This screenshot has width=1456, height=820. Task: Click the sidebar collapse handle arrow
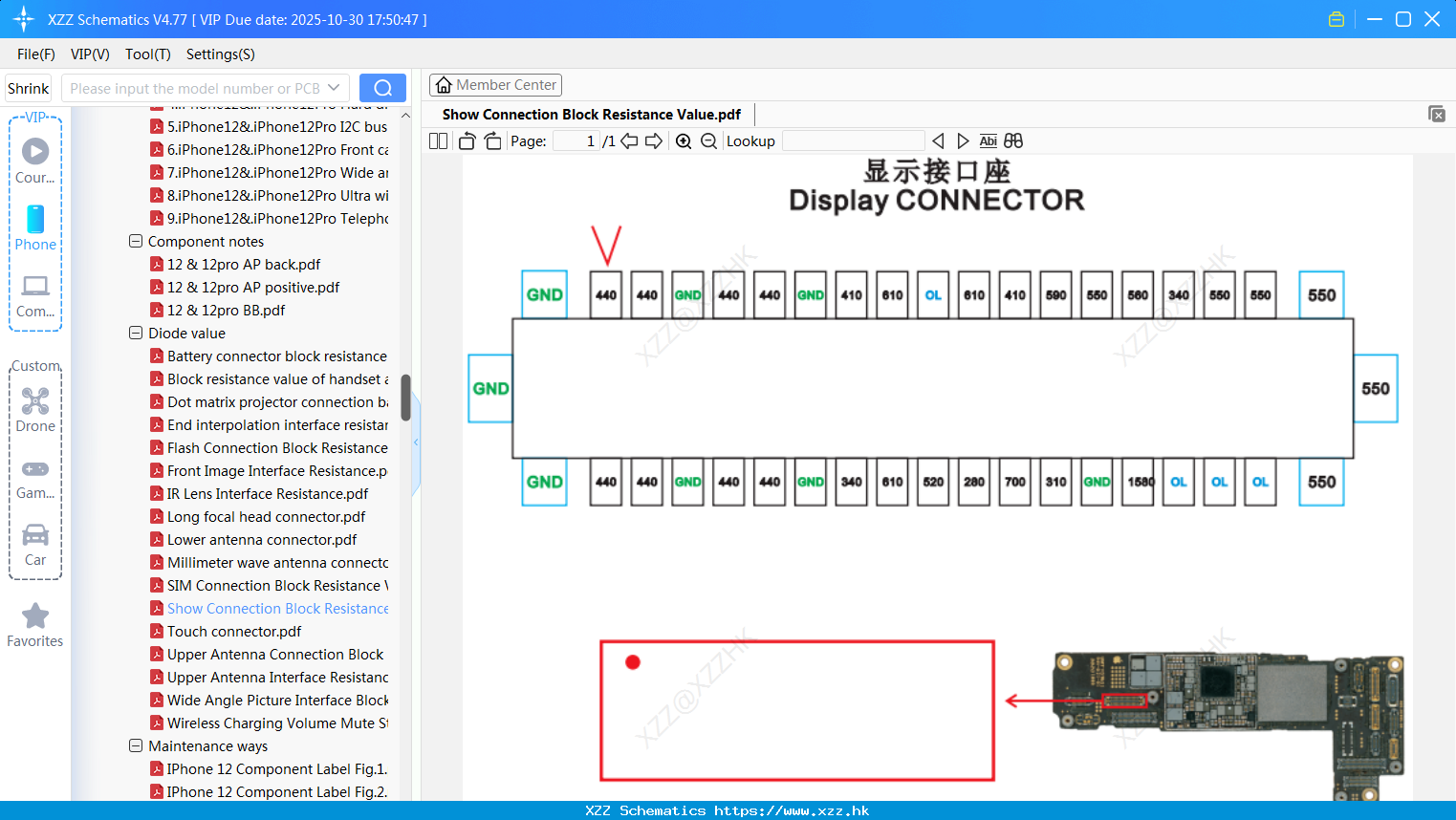(416, 442)
